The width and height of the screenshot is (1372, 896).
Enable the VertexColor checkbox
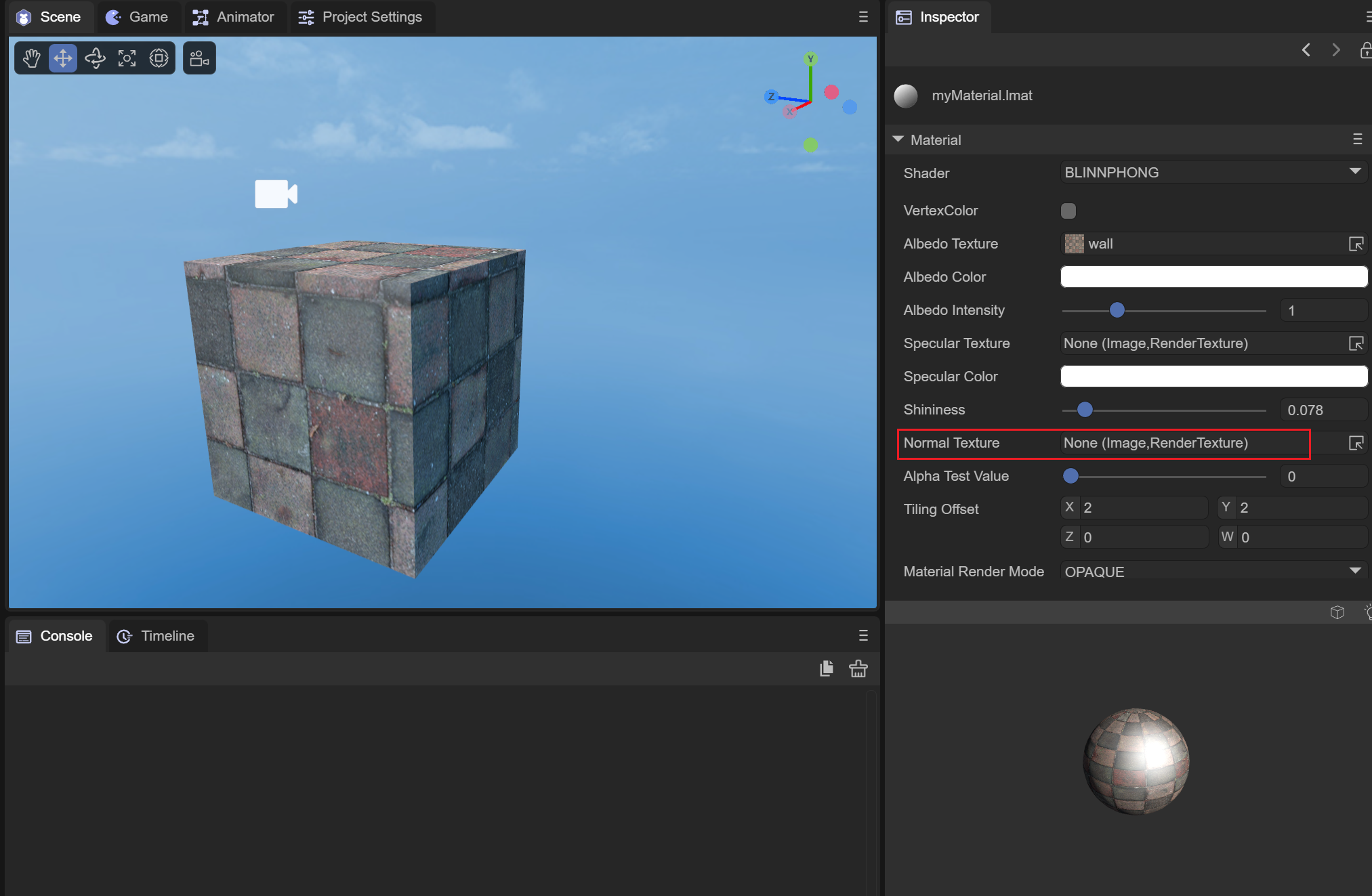click(x=1068, y=211)
